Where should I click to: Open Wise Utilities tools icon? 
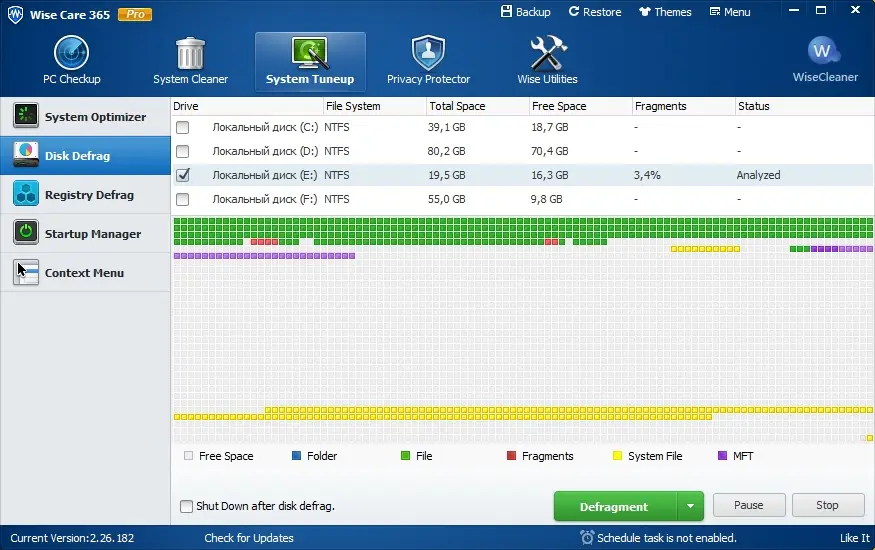[x=547, y=54]
